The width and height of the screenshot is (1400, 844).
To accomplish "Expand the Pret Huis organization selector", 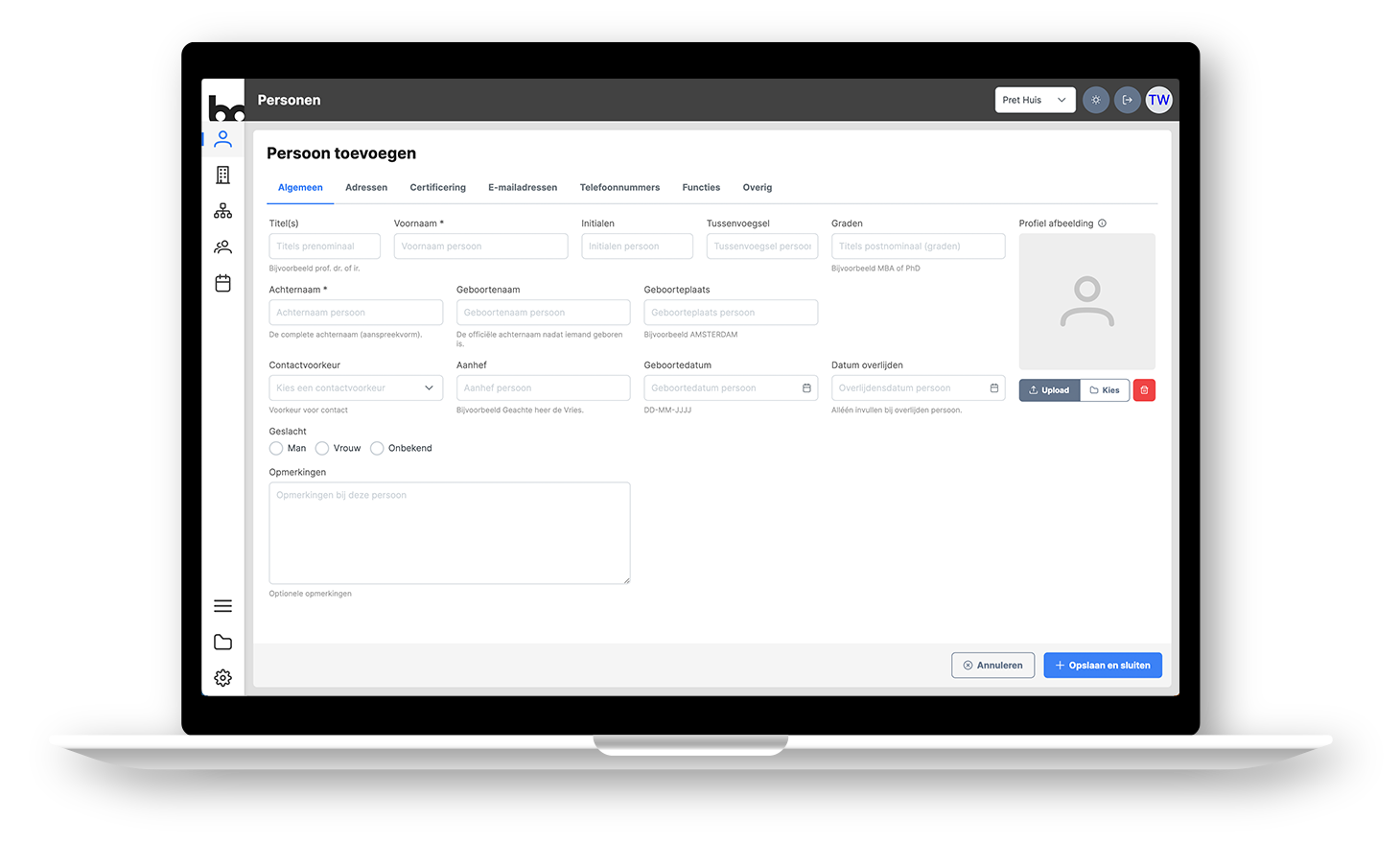I will [x=1034, y=100].
